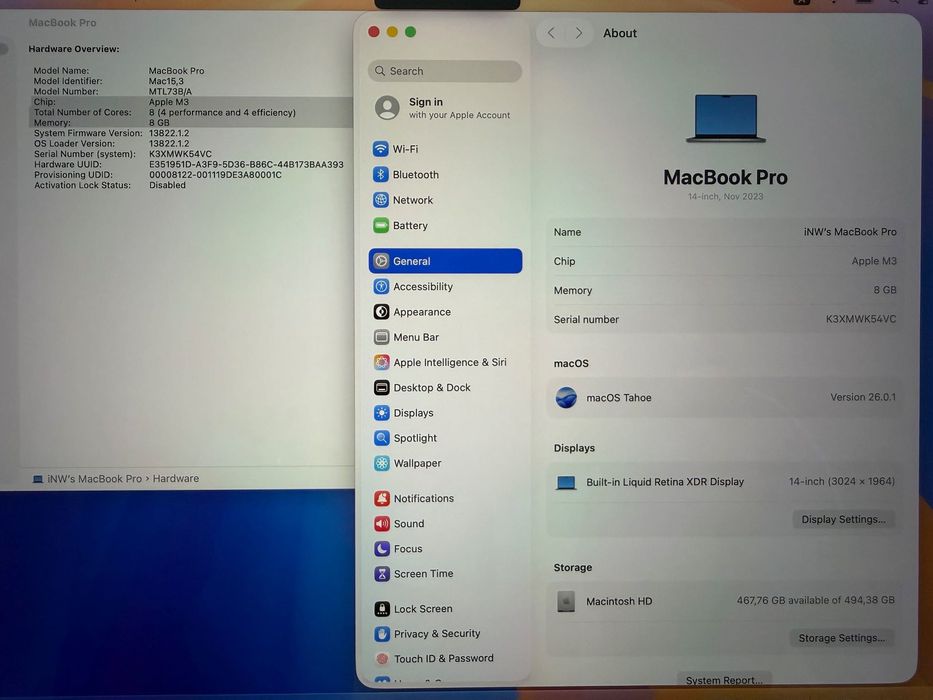Click the Version 26.0.1 text
The height and width of the screenshot is (700, 933).
pyautogui.click(x=863, y=397)
